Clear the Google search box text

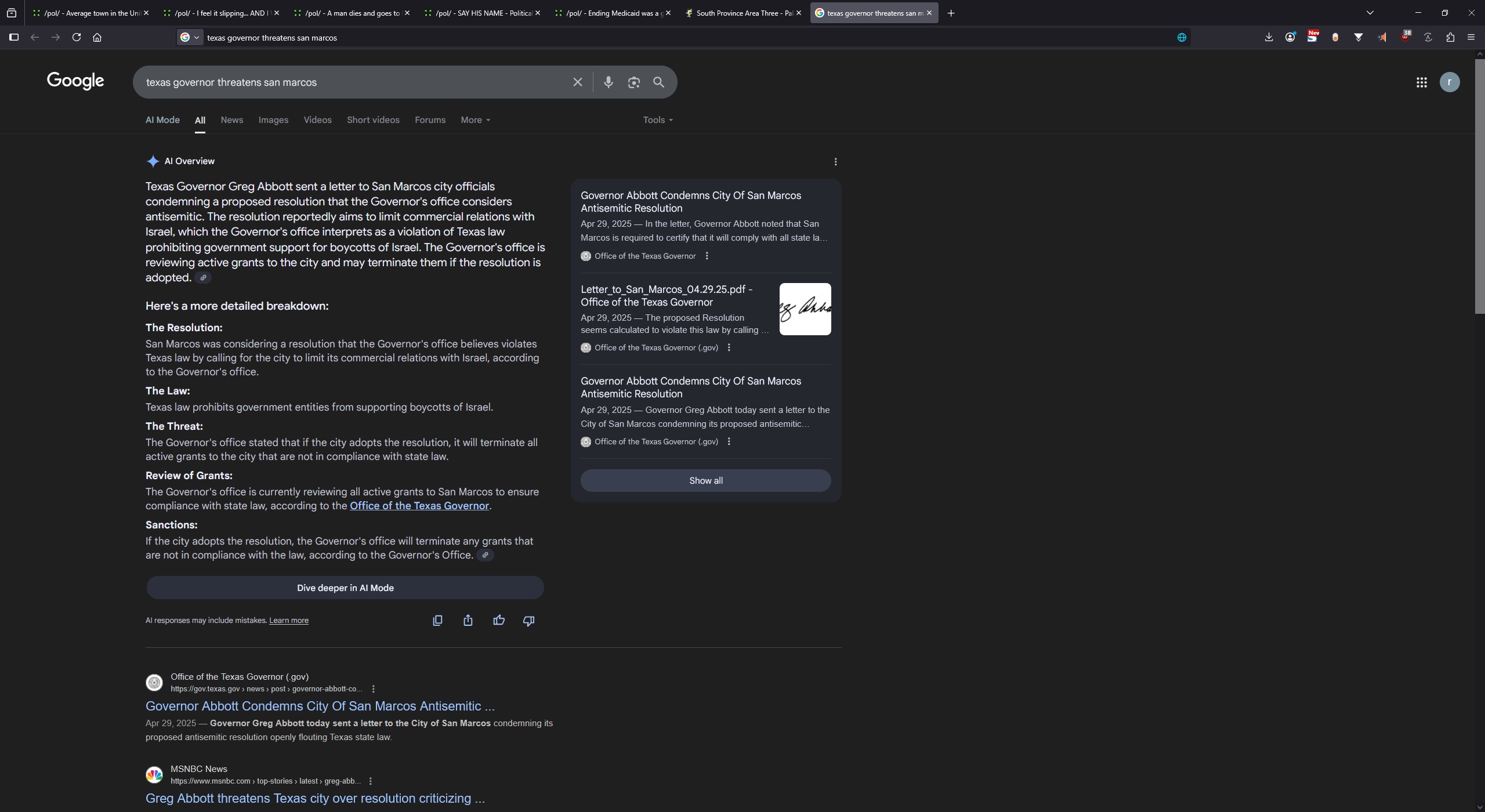[x=577, y=82]
